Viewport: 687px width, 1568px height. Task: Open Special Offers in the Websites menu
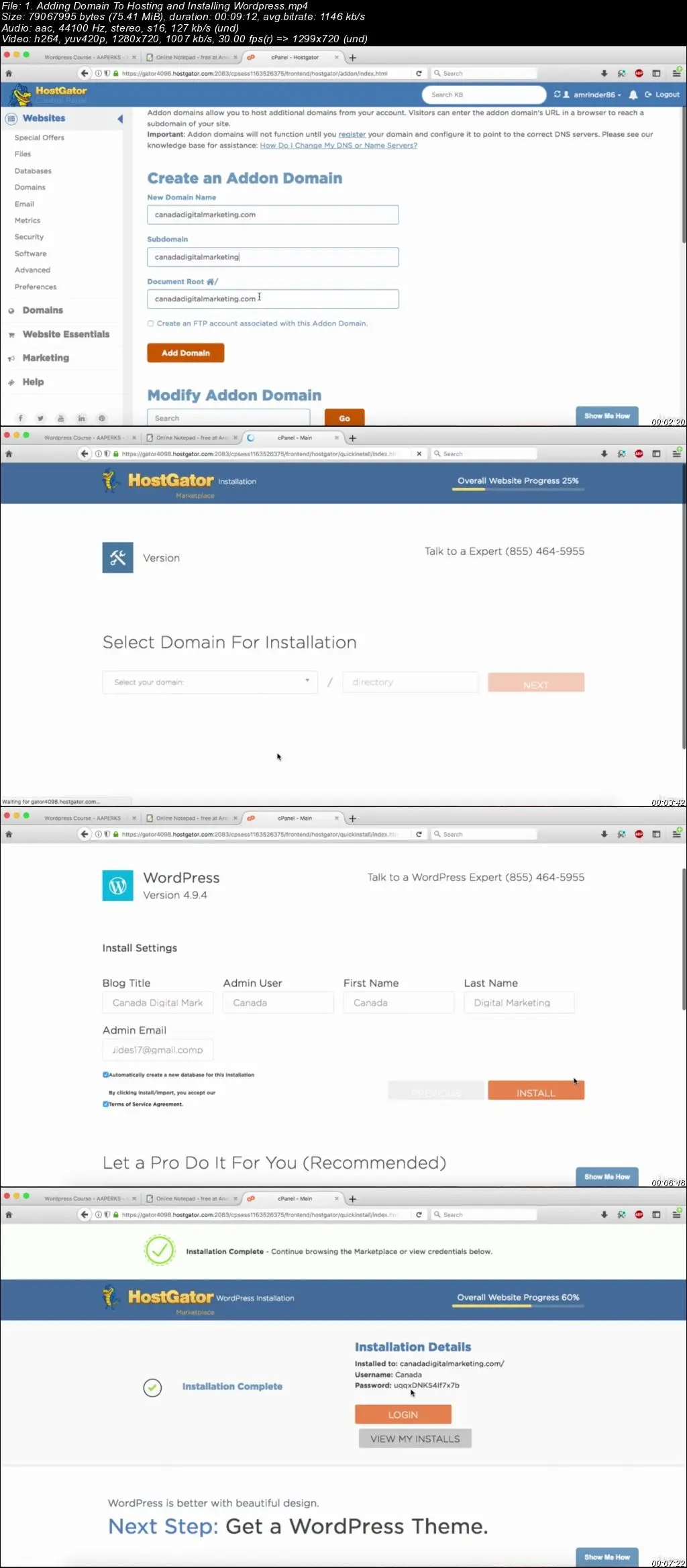tap(40, 138)
